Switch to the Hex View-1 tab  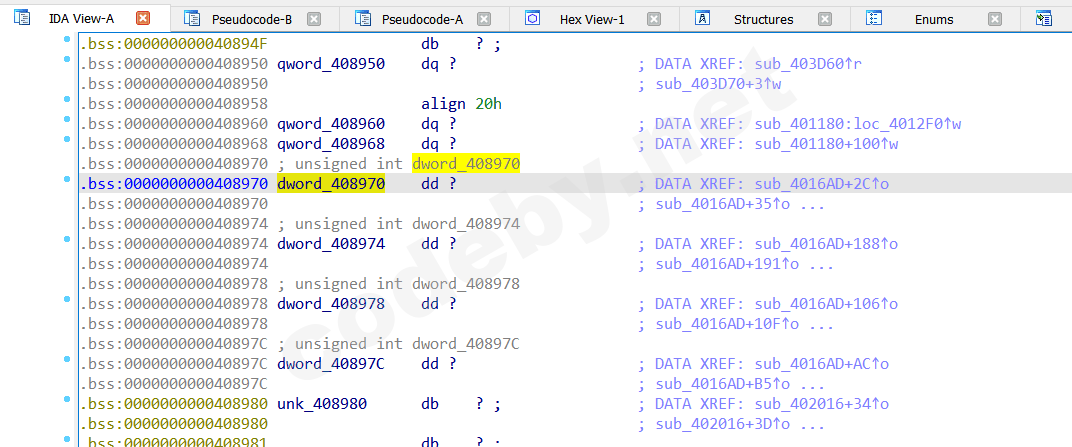click(592, 19)
